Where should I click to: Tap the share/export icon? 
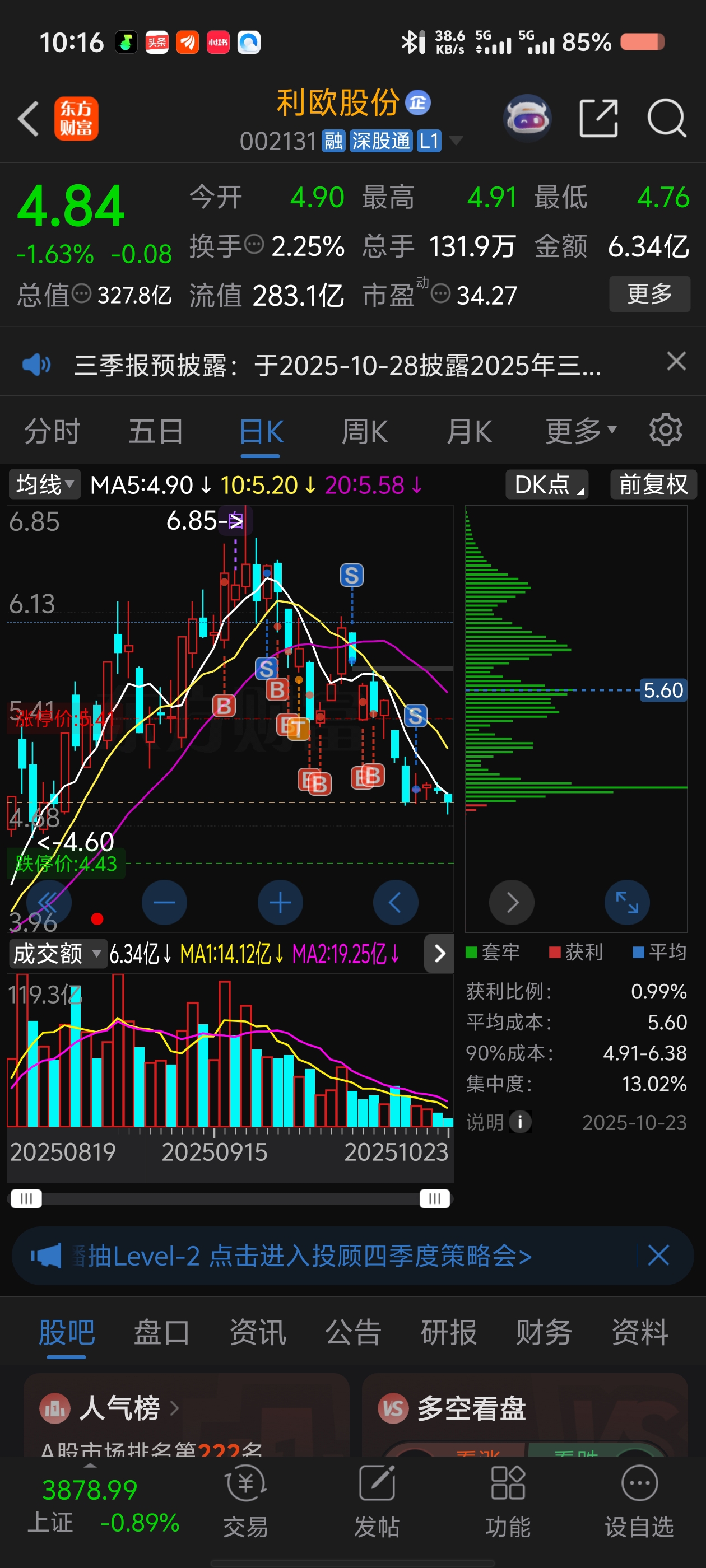click(x=598, y=118)
